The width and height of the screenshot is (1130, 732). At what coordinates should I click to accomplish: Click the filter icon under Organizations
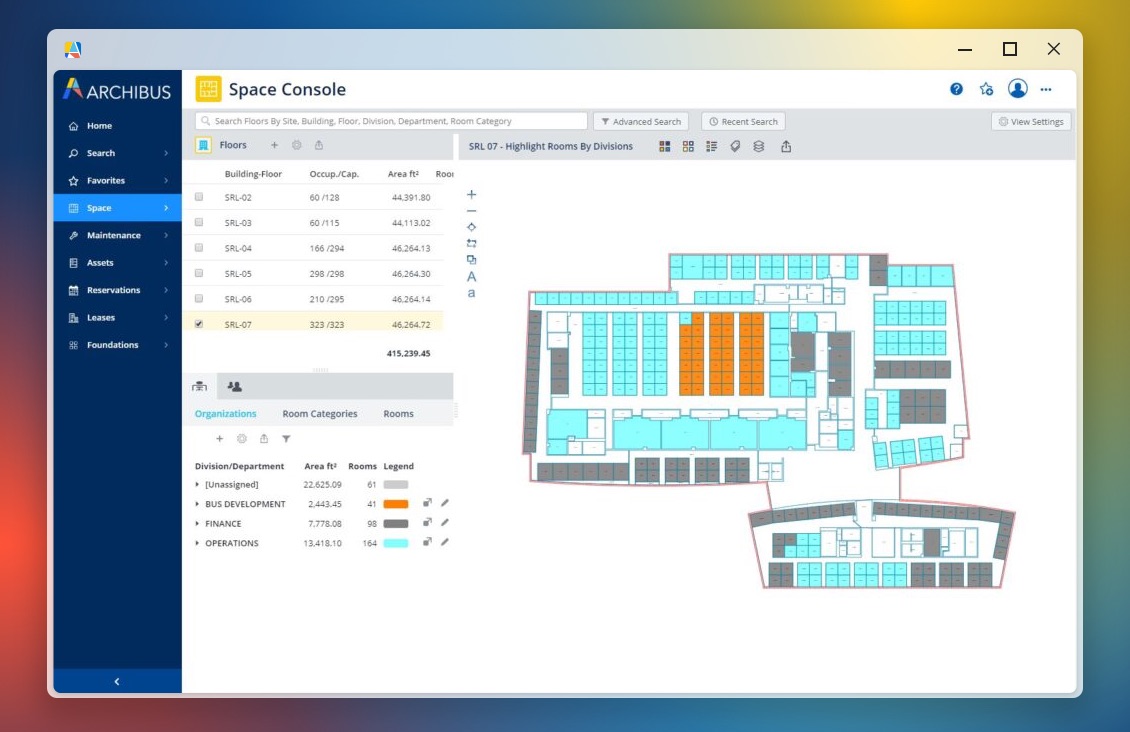(x=286, y=439)
